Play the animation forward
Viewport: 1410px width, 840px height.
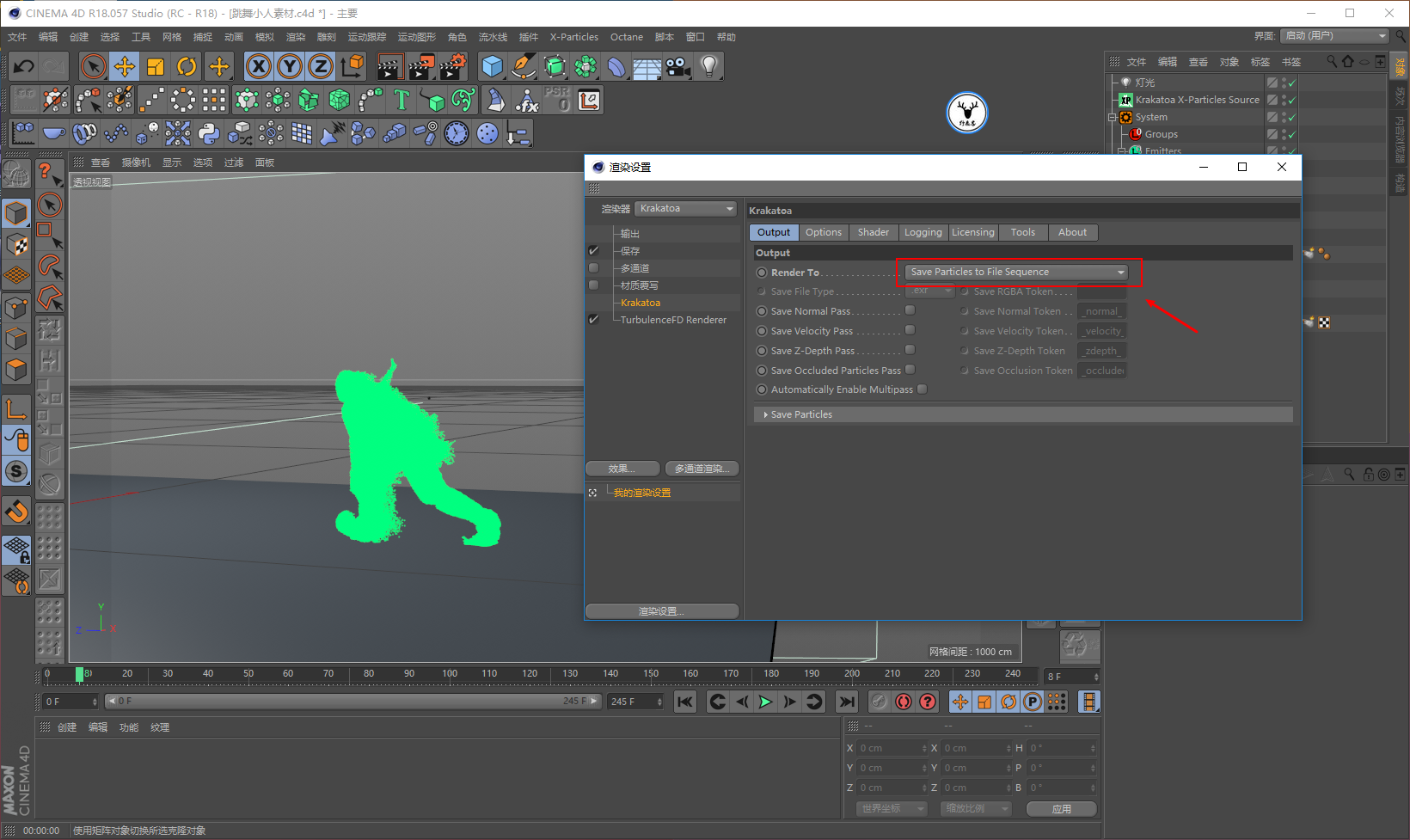[x=765, y=702]
